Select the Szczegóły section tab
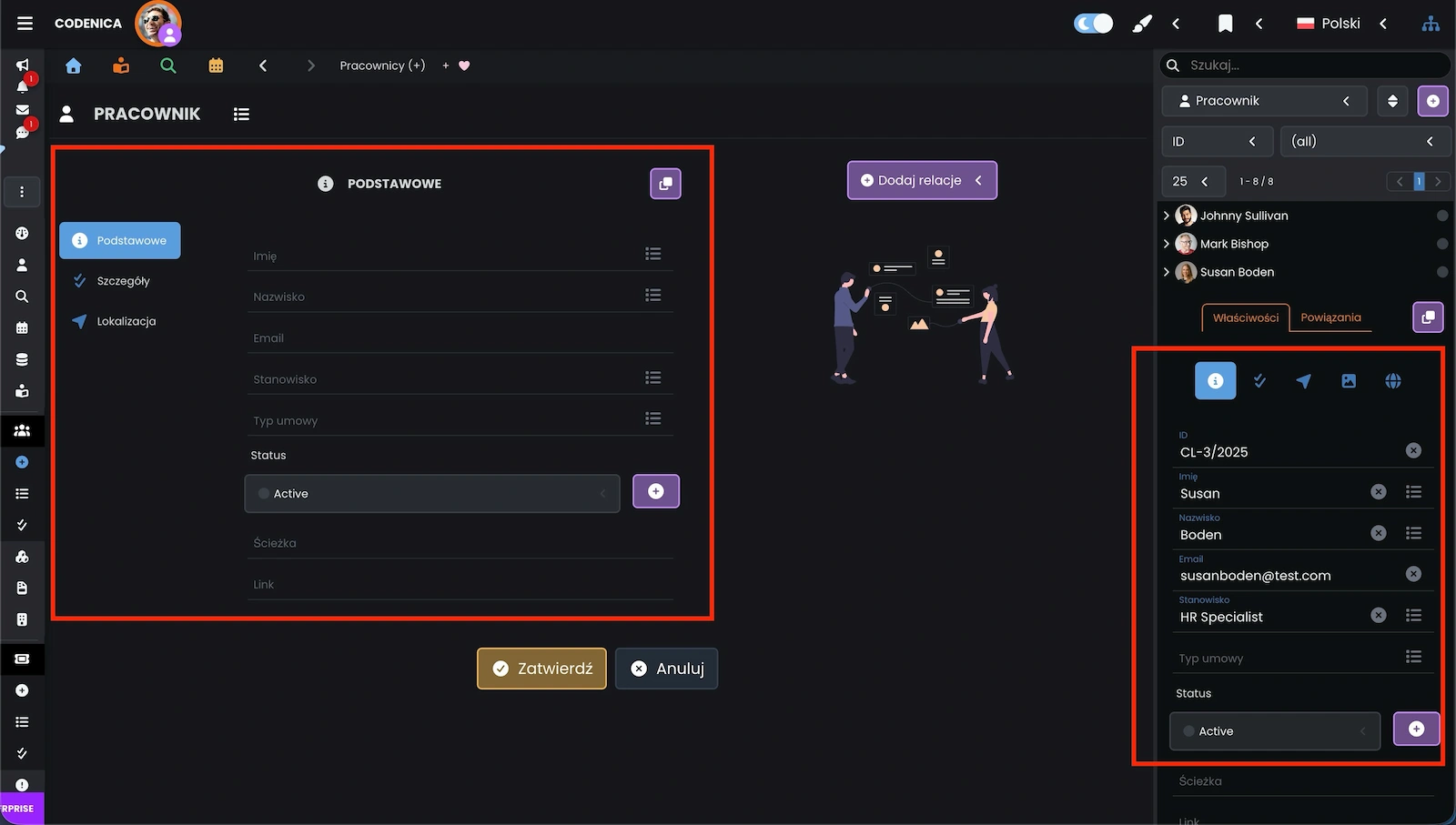The width and height of the screenshot is (1456, 825). click(x=123, y=281)
